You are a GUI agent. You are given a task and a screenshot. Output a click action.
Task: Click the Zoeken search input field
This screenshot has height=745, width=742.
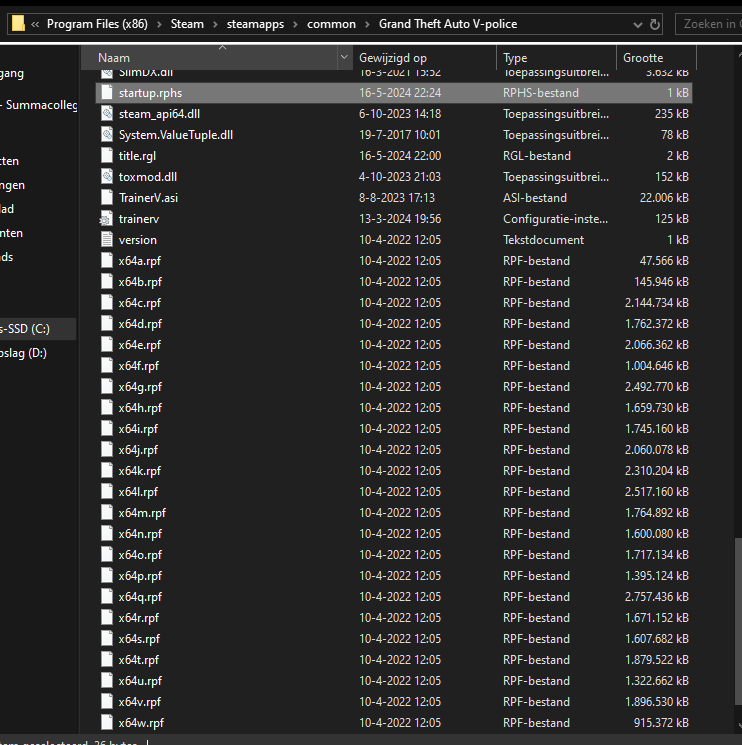click(710, 24)
